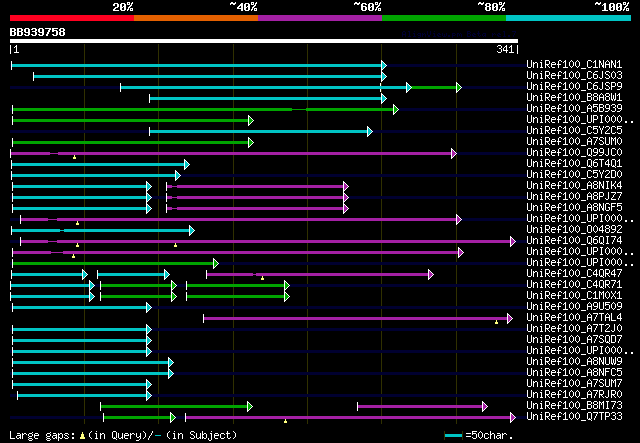
Task: Open the UniRef100_C6JSP9 hit label
Action: pos(574,86)
